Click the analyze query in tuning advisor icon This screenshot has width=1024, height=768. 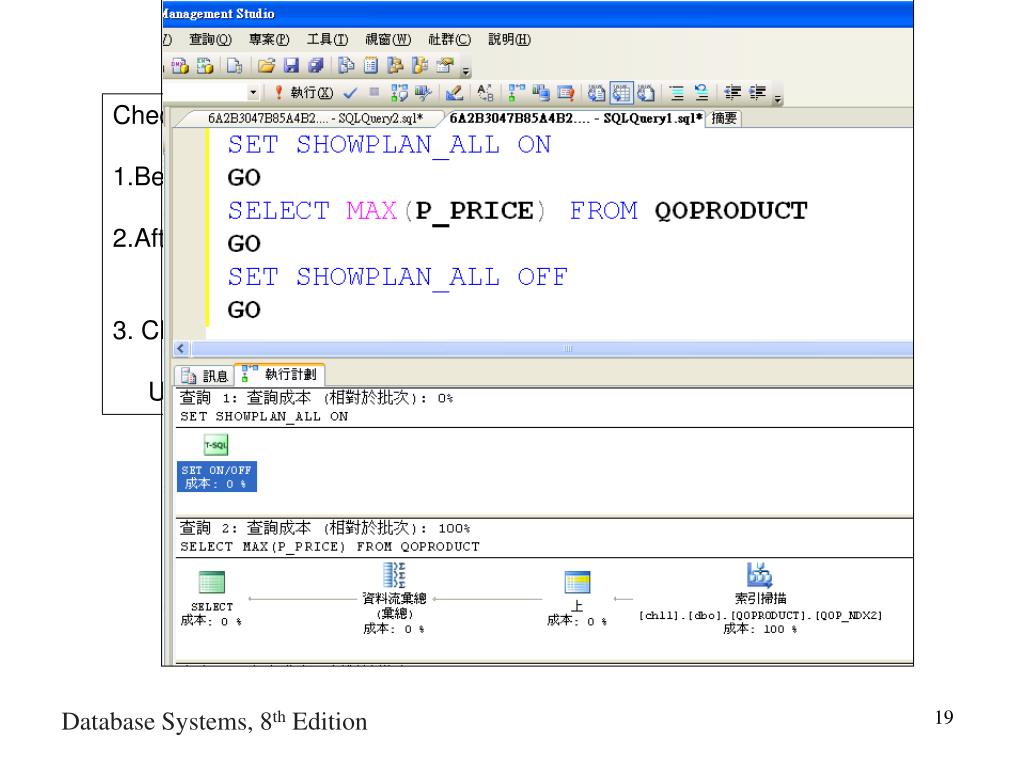(423, 93)
